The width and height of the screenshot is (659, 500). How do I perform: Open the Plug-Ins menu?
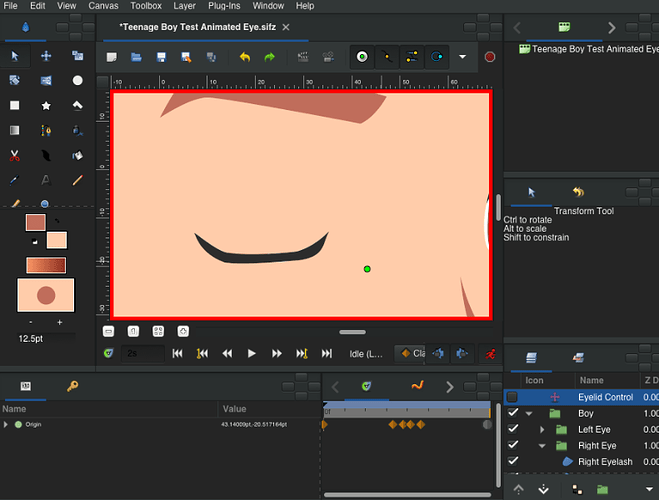(222, 6)
